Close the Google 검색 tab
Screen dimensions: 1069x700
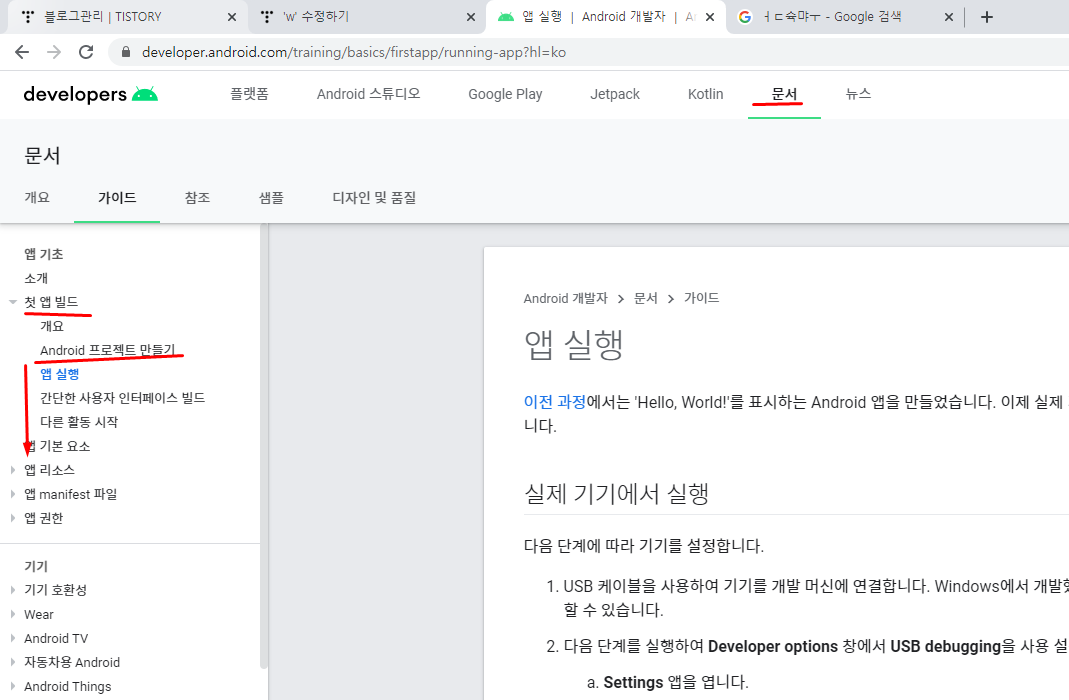pyautogui.click(x=948, y=17)
